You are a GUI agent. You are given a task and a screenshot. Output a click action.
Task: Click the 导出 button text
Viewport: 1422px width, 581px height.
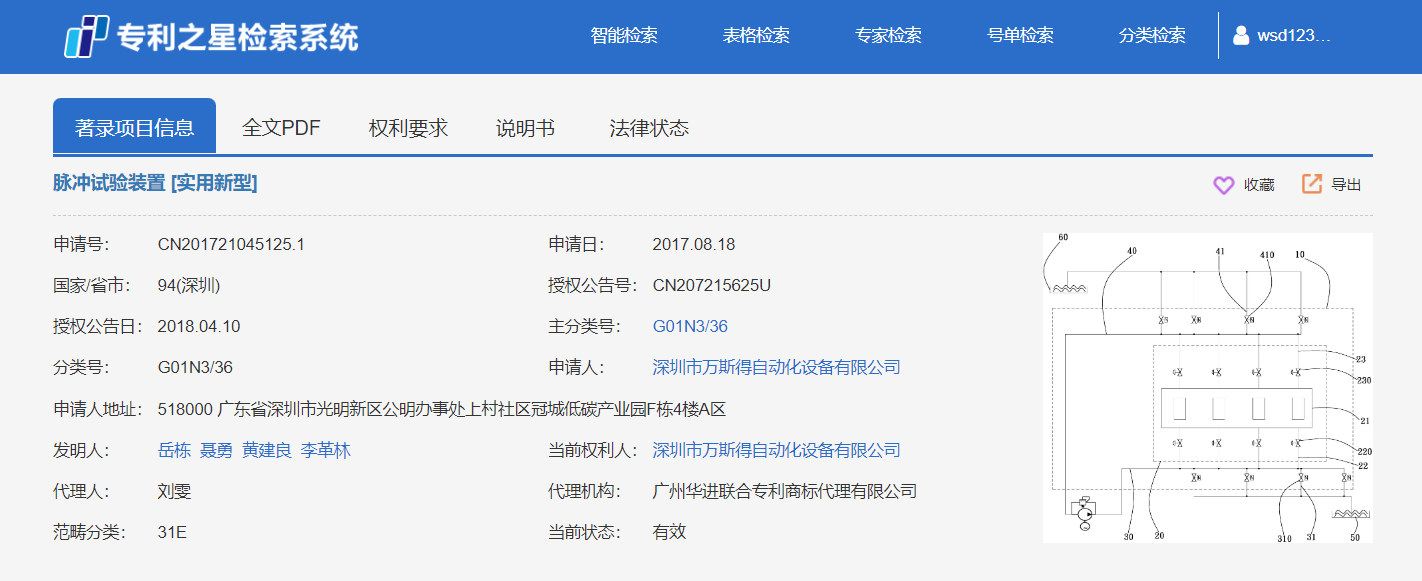(x=1346, y=185)
